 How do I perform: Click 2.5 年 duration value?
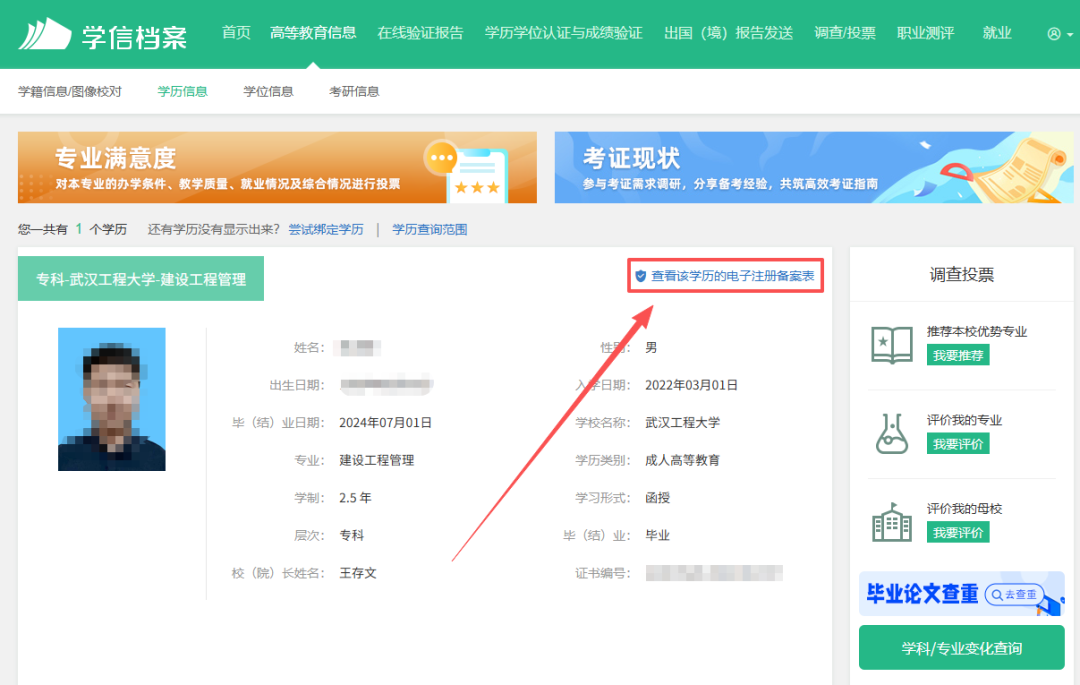tap(355, 498)
